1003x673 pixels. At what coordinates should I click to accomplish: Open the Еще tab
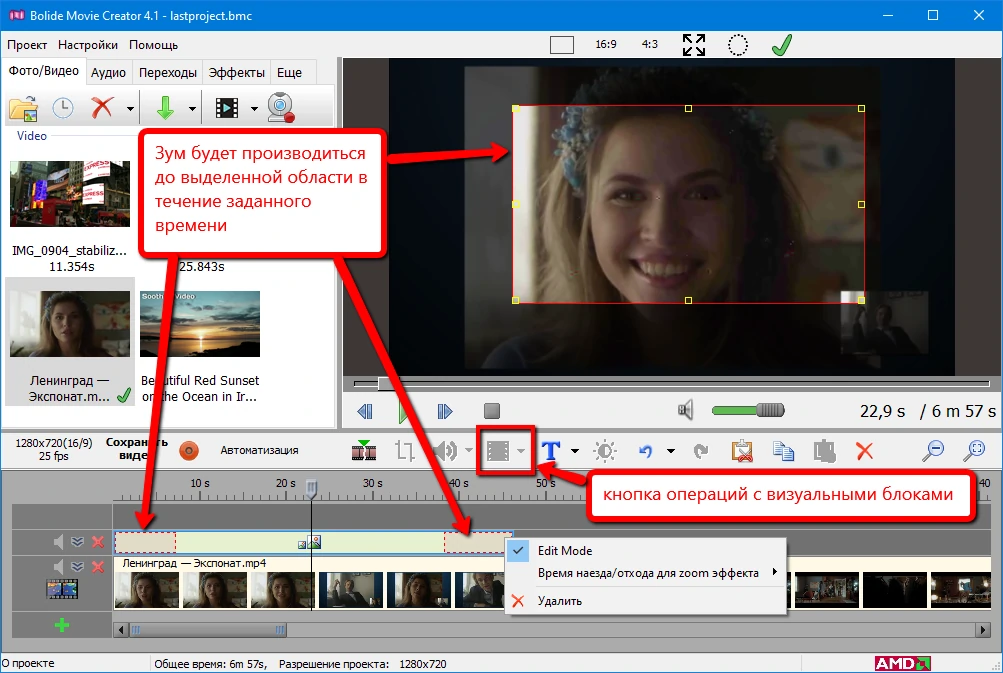pyautogui.click(x=289, y=73)
